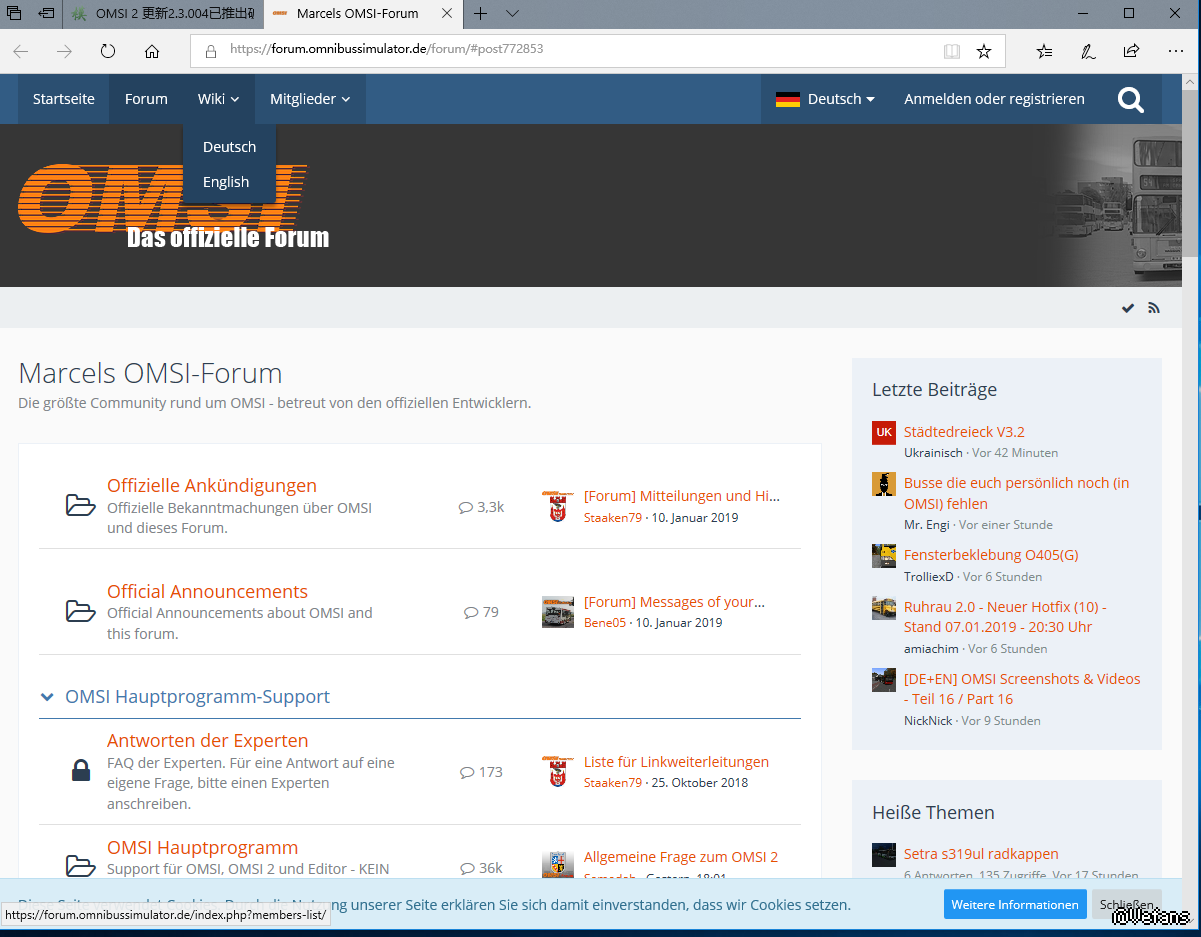This screenshot has height=937, width=1201.
Task: Open the OMSI Hauptprogramm forum link
Action: [202, 847]
